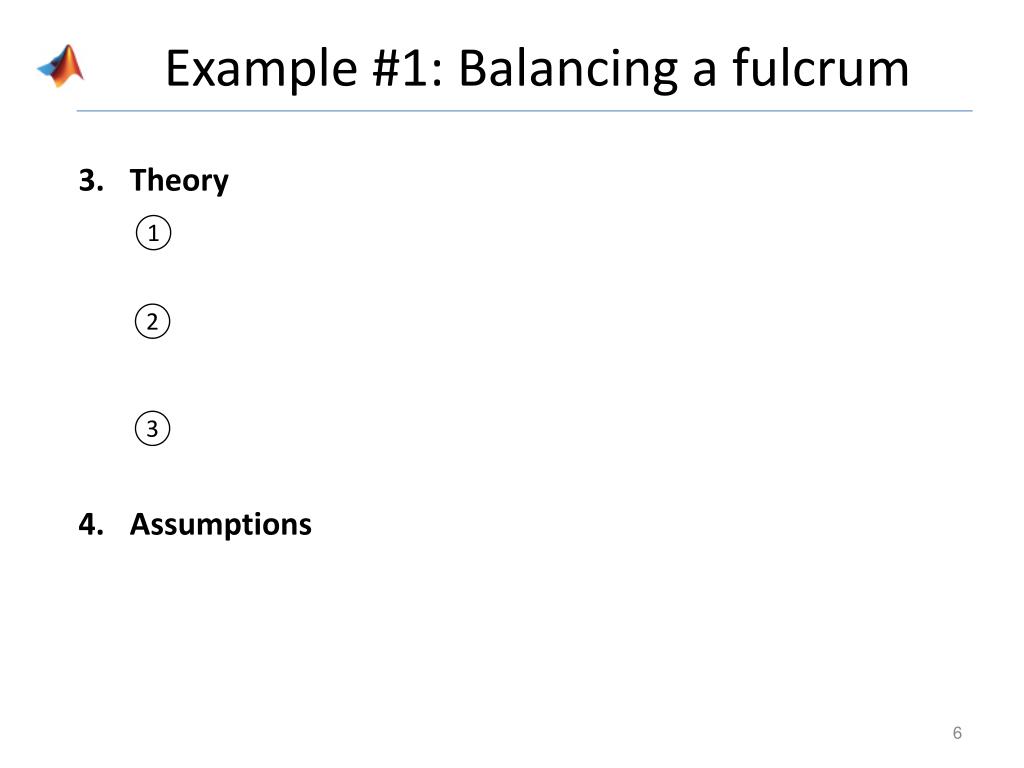
Task: Click blank area below Assumptions heading
Action: click(509, 627)
